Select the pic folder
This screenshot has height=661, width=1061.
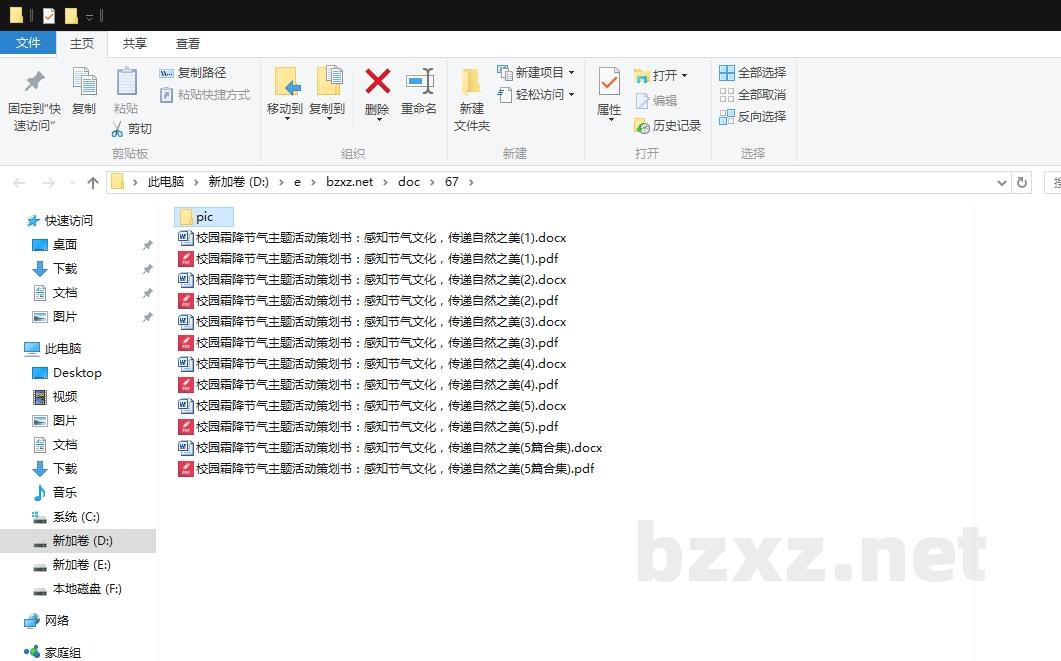(204, 217)
